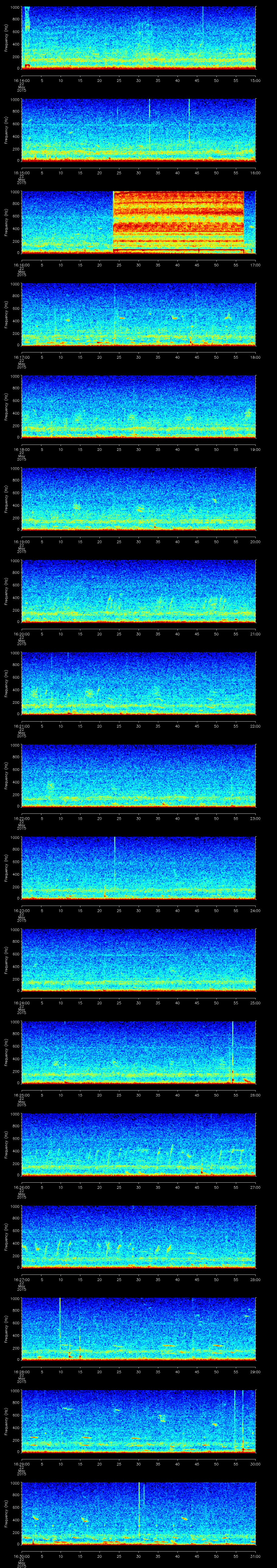Click the 16:26:00 start time label

(21, 1187)
